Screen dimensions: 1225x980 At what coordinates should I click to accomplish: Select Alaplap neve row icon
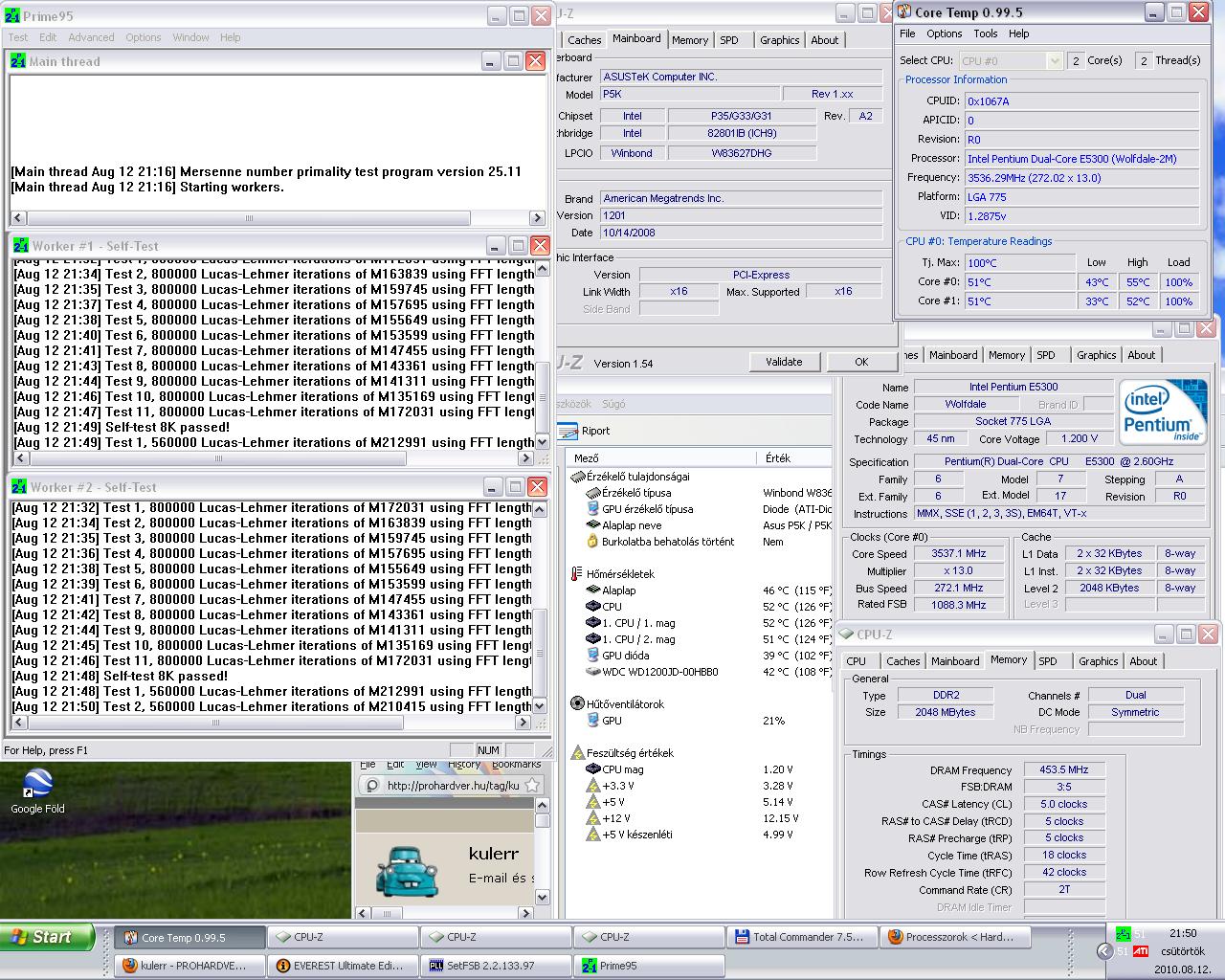click(x=593, y=525)
